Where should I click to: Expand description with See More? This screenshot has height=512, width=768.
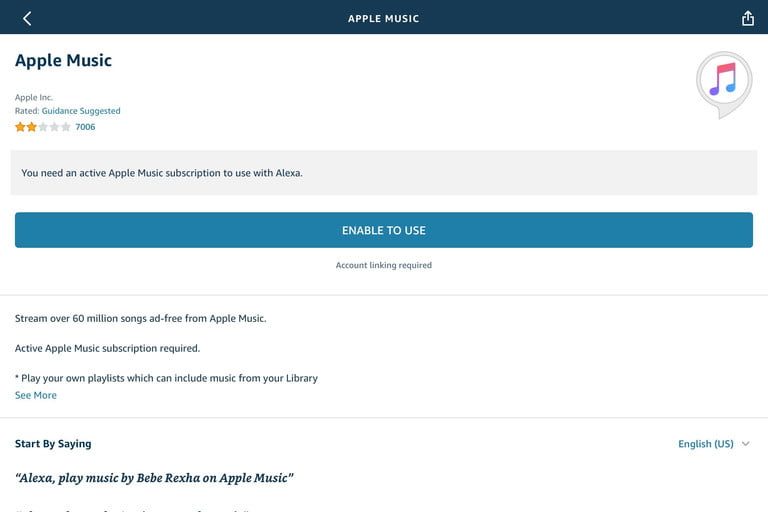pyautogui.click(x=36, y=395)
